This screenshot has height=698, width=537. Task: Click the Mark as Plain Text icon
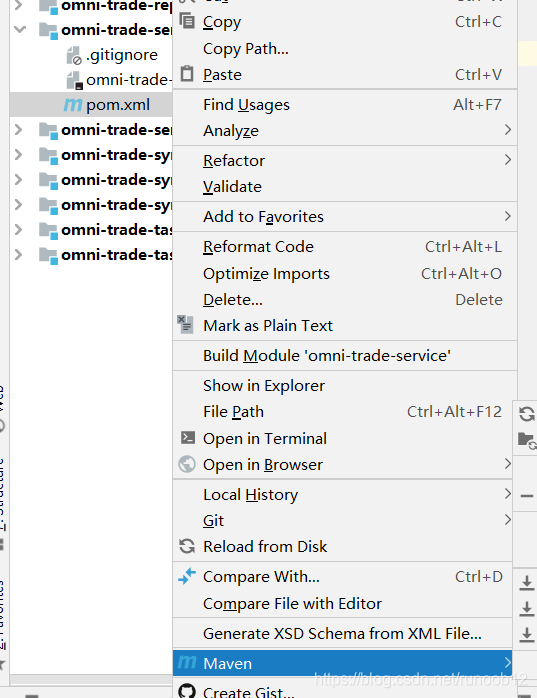point(185,325)
